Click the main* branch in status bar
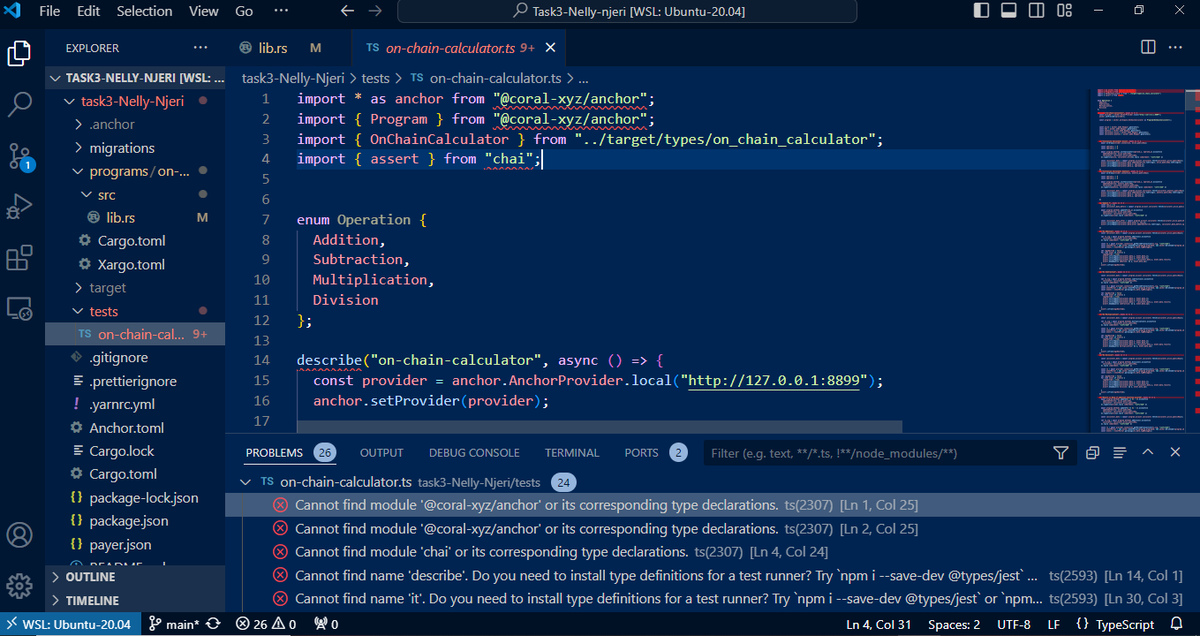The image size is (1200, 636). tap(178, 623)
